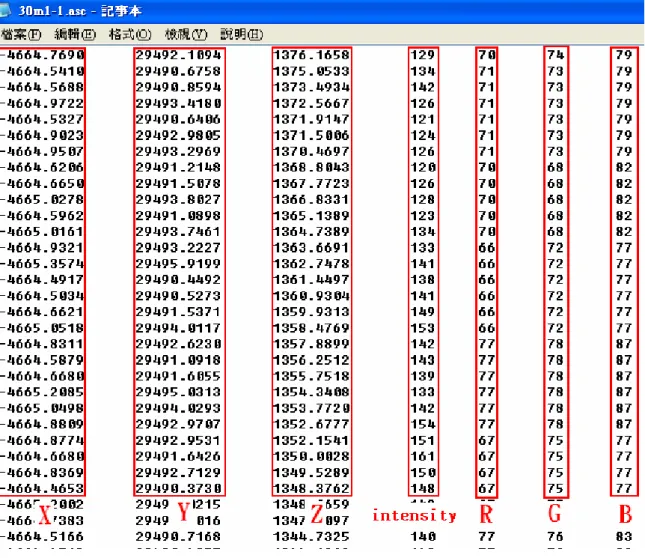Click the intensity value 143
The image size is (645, 558).
[x=423, y=360]
